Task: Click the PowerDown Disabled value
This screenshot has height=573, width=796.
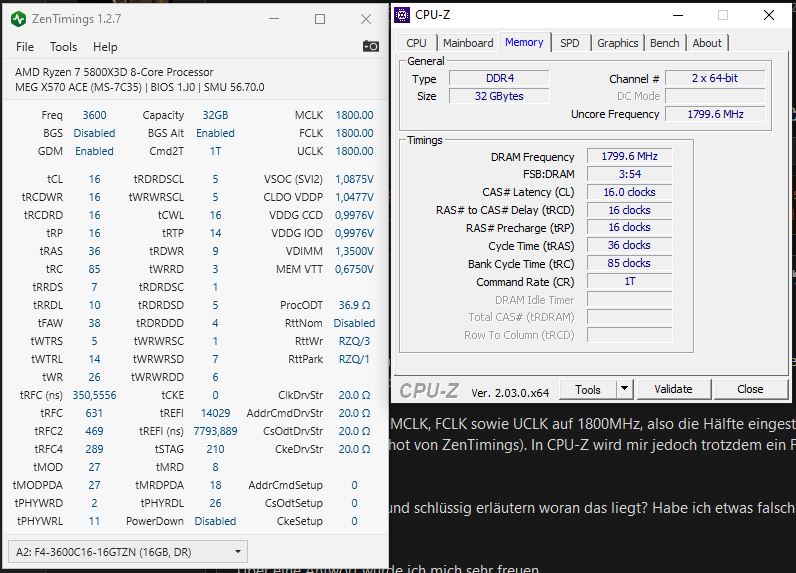Action: coord(215,521)
